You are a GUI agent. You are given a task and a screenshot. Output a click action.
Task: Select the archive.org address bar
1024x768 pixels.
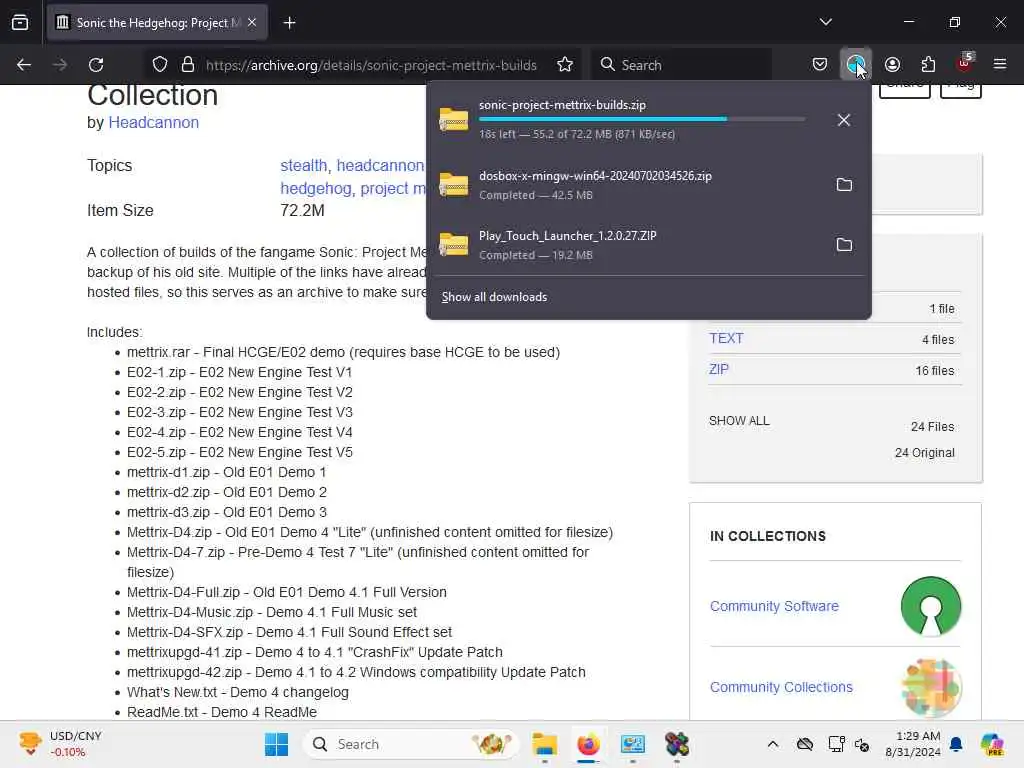[x=371, y=65]
